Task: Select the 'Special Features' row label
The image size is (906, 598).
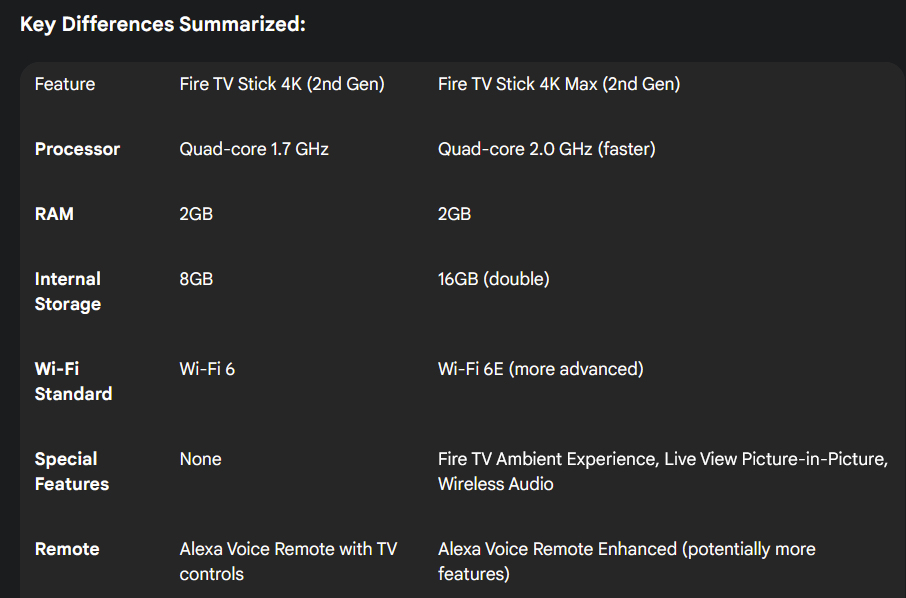Action: click(72, 471)
